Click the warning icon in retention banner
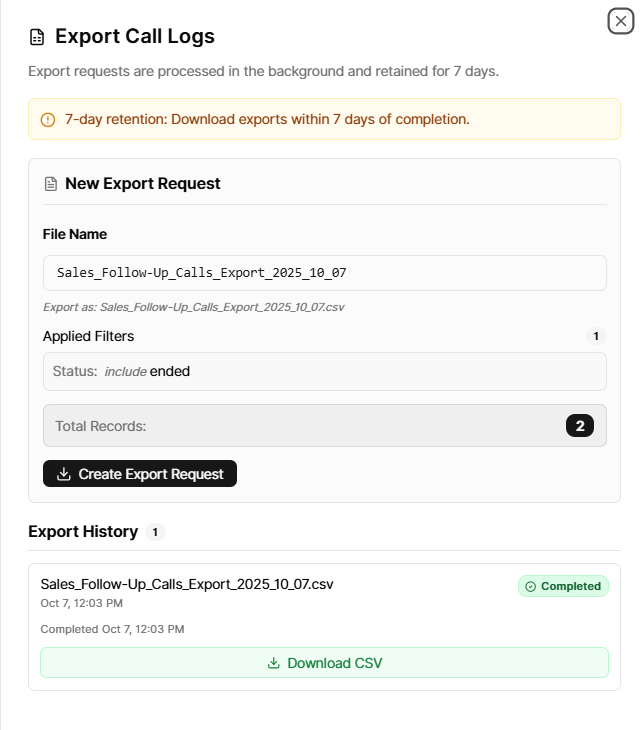642x730 pixels. click(48, 120)
